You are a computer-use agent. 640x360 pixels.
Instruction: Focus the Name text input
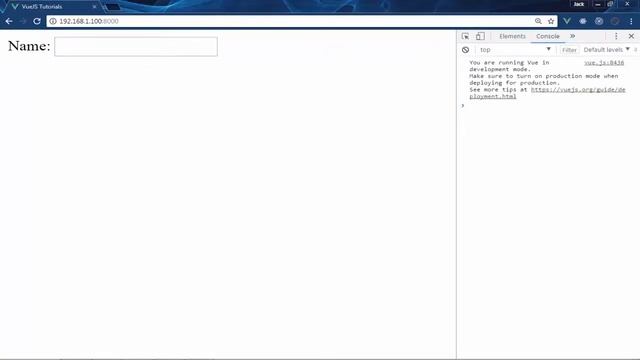[136, 47]
